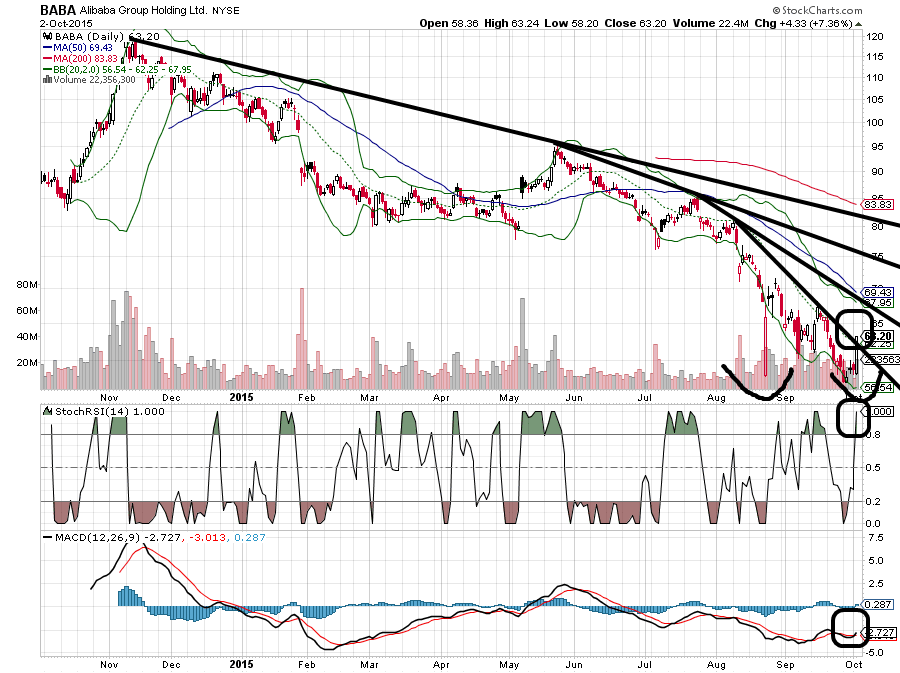900x673 pixels.
Task: Click the Oct label on the bottom date axis
Action: pos(854,664)
